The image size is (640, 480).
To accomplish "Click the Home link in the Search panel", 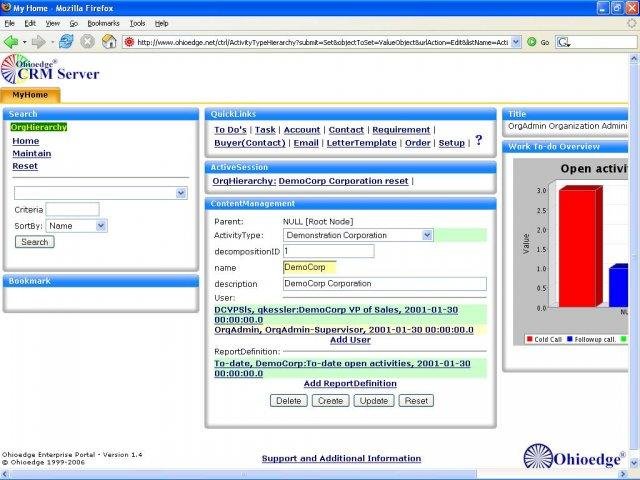I will coord(26,141).
